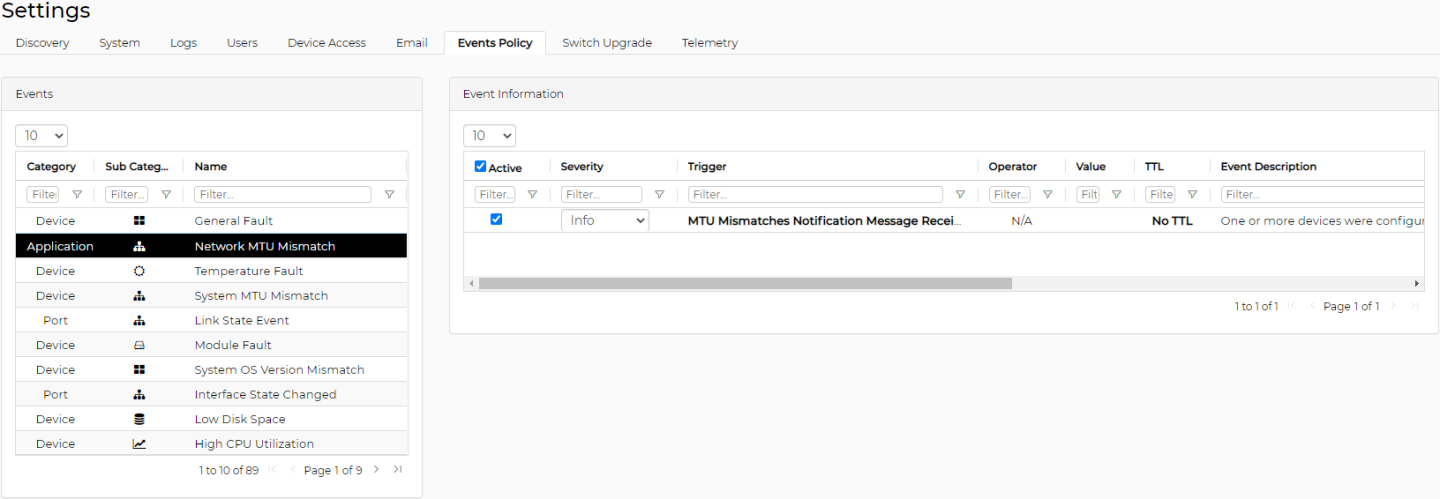The height and width of the screenshot is (499, 1440).
Task: Click the Event Information horizontal scrollbar
Action: pyautogui.click(x=745, y=284)
